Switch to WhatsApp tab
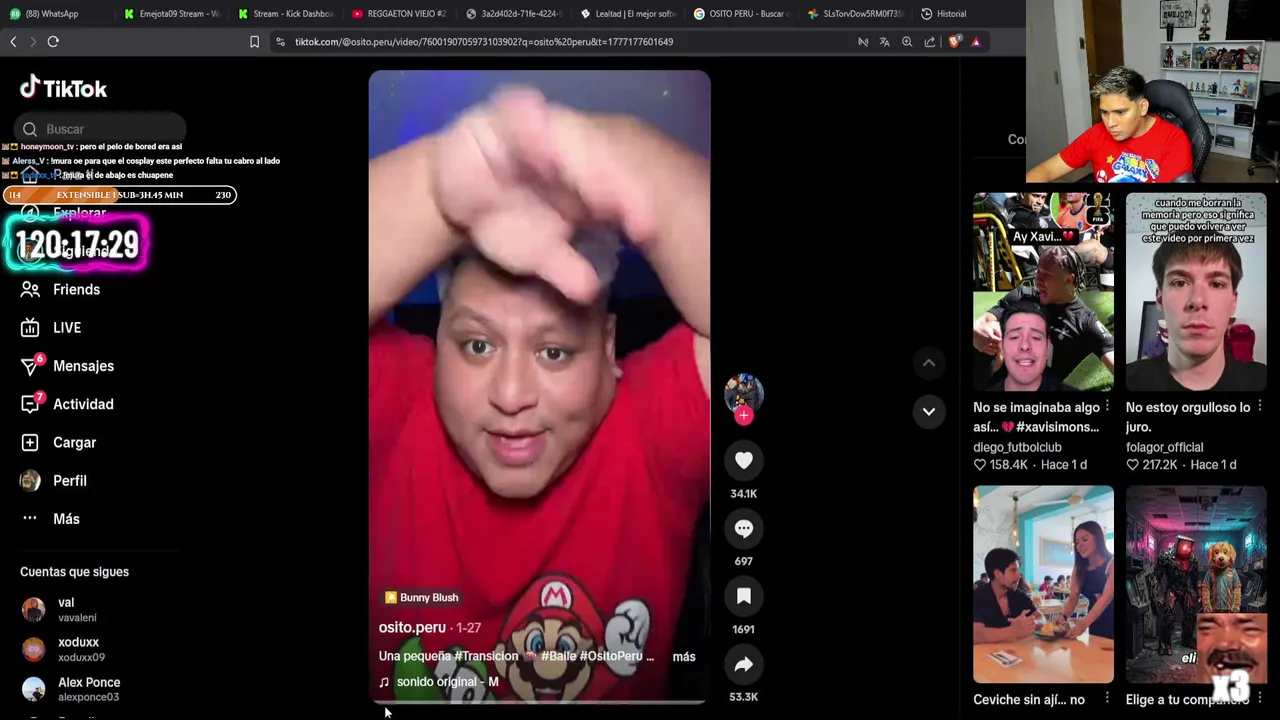 (52, 14)
